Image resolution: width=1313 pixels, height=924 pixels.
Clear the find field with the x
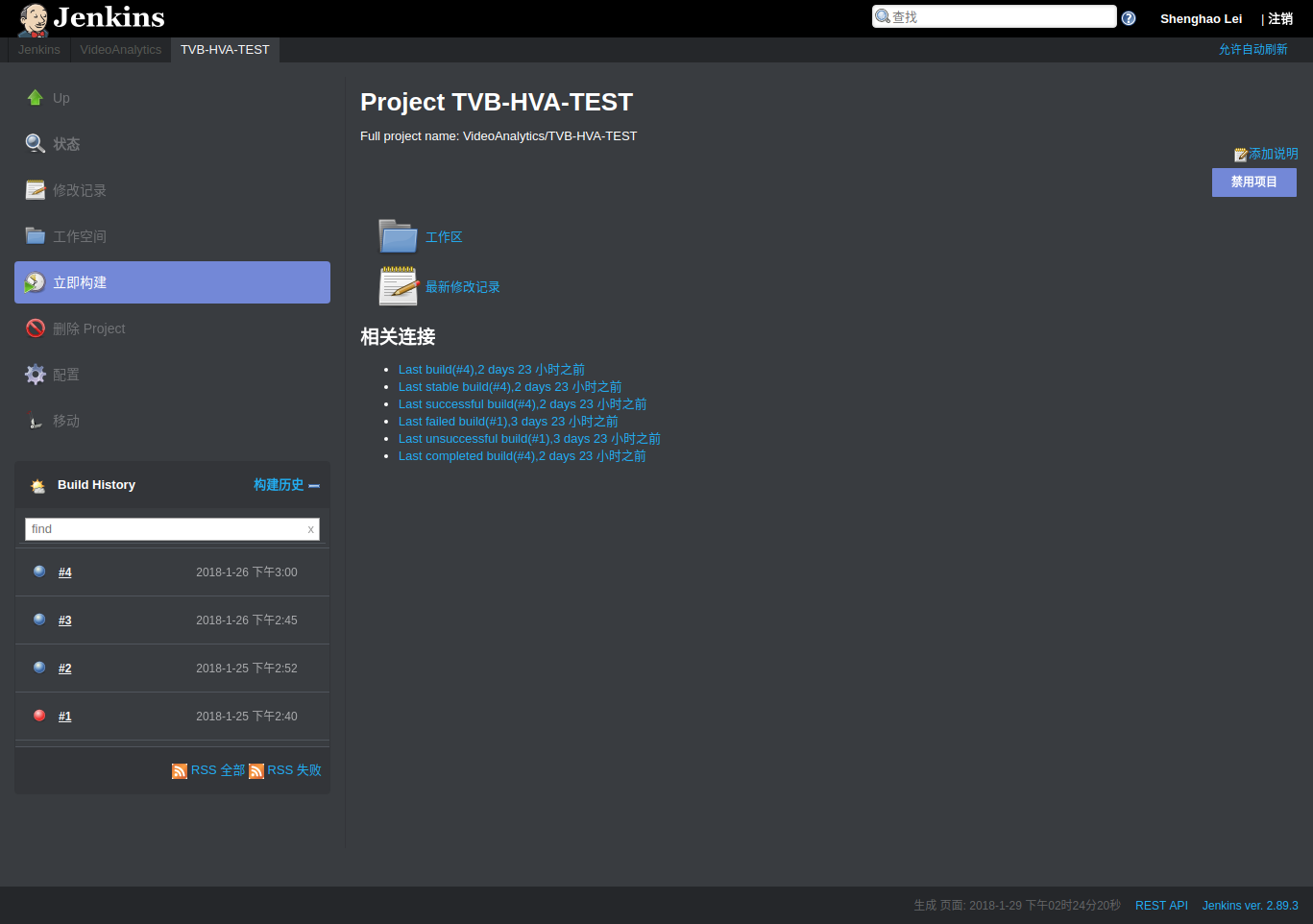click(x=310, y=529)
